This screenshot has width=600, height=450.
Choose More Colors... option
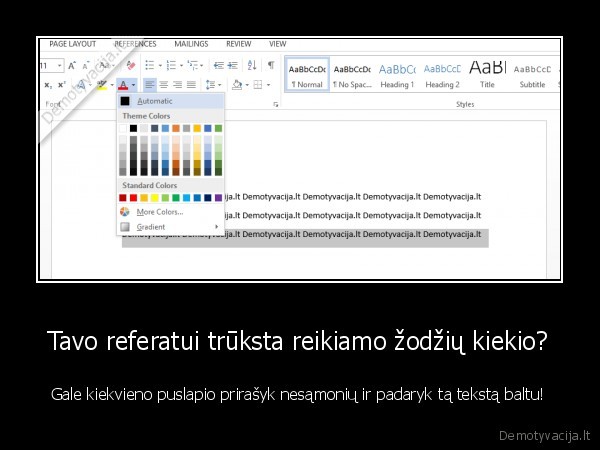159,212
